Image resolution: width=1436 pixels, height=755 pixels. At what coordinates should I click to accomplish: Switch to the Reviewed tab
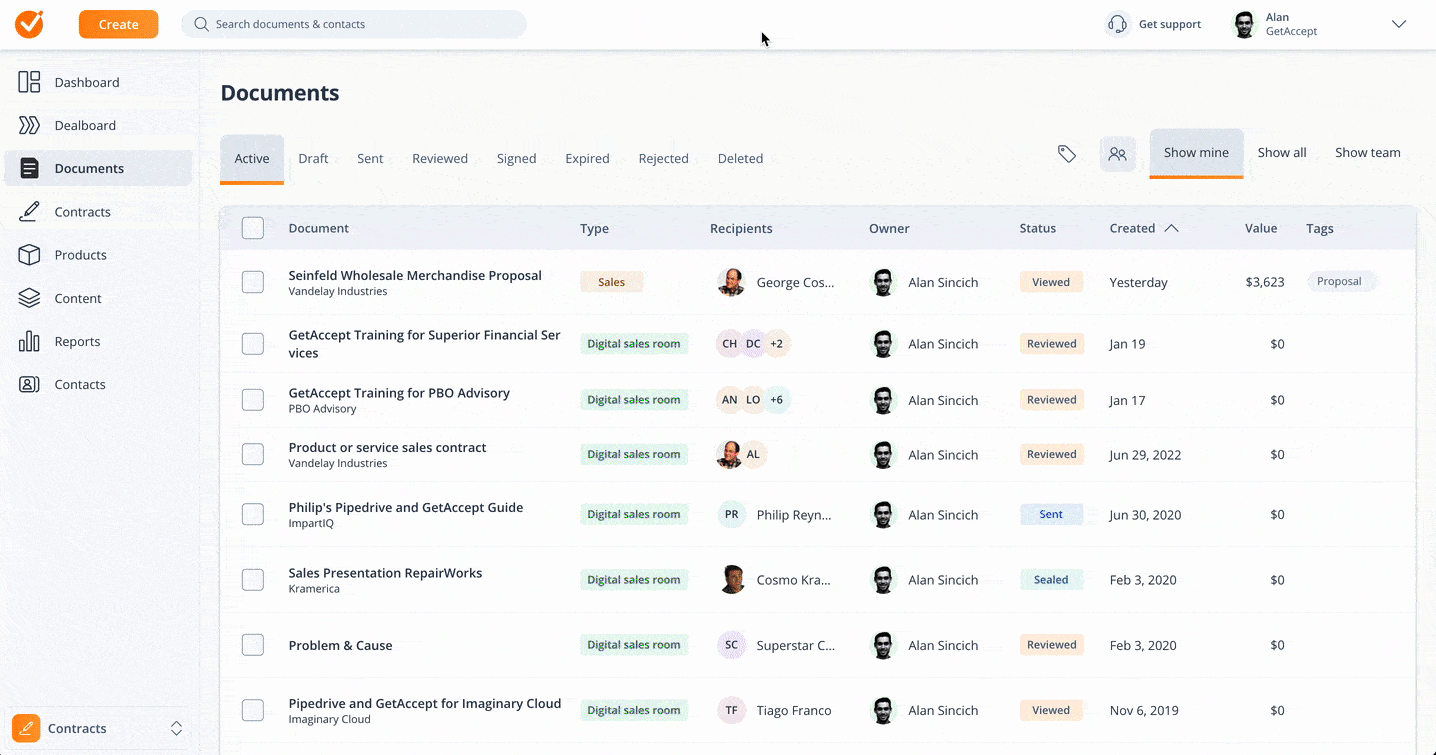click(x=440, y=158)
